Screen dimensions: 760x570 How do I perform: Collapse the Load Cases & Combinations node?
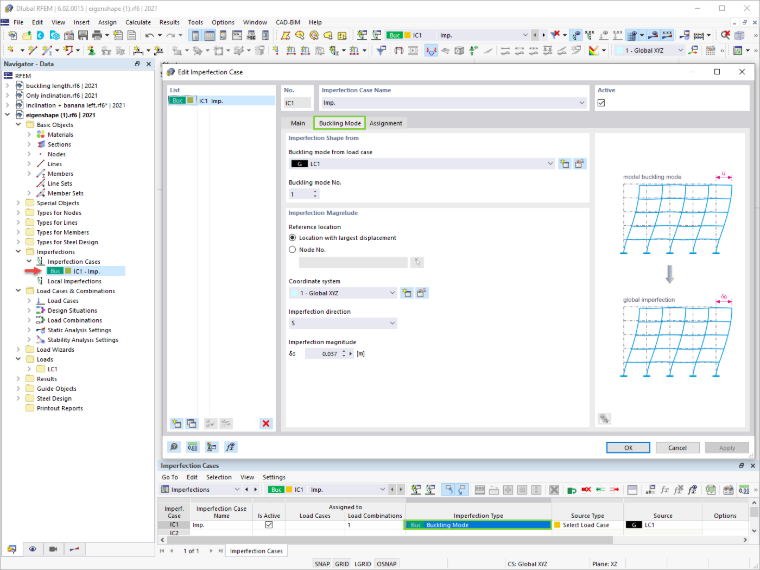click(x=18, y=291)
